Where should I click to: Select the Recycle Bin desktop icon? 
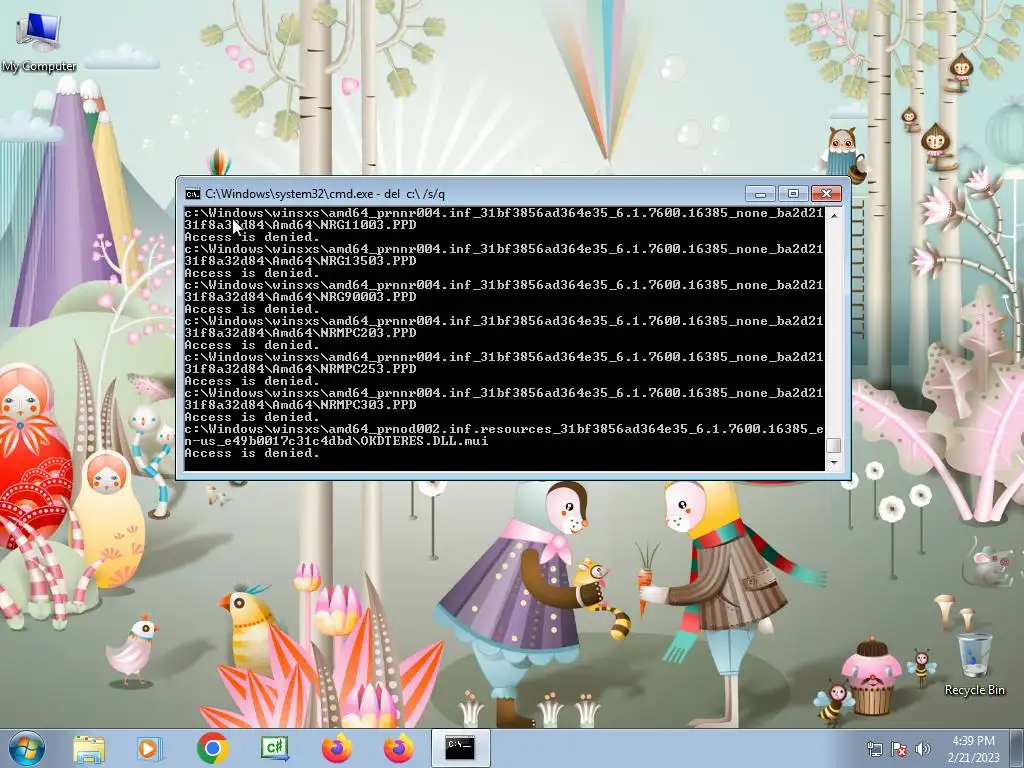pyautogui.click(x=974, y=665)
